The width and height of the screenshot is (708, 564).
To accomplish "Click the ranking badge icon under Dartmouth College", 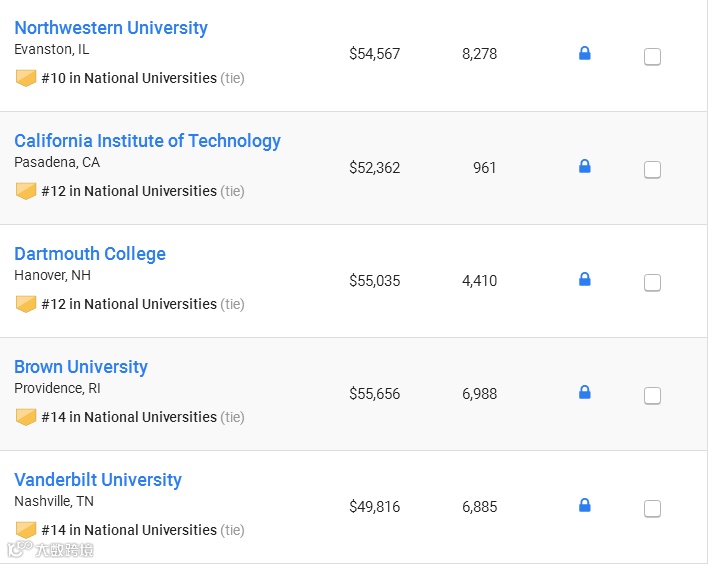I will pyautogui.click(x=26, y=304).
